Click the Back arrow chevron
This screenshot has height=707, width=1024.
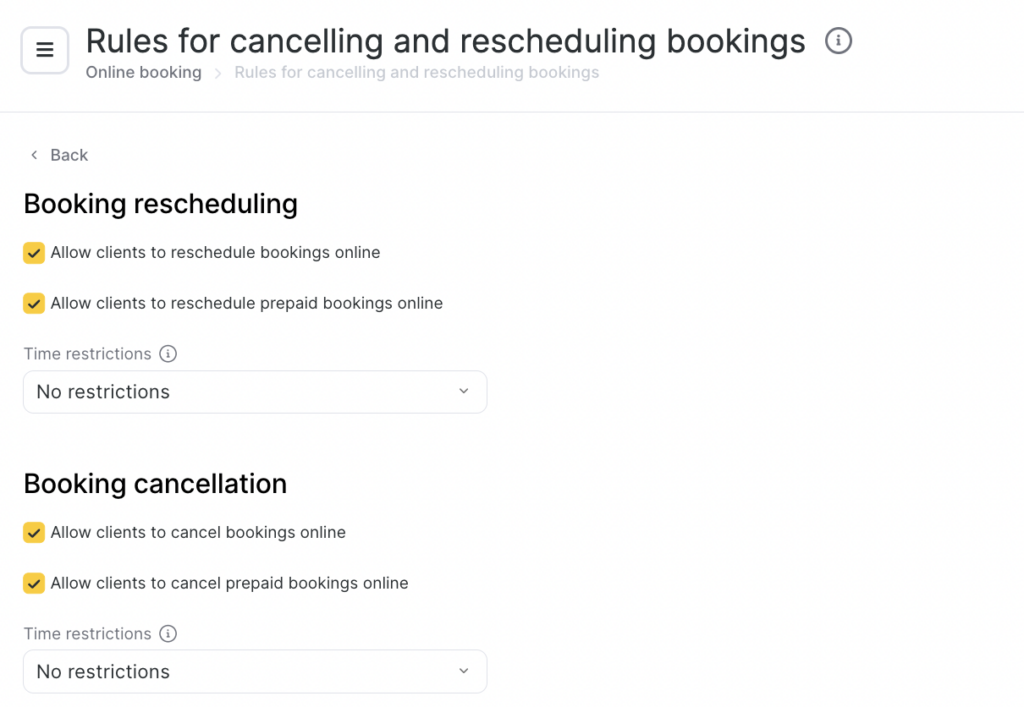(x=34, y=155)
